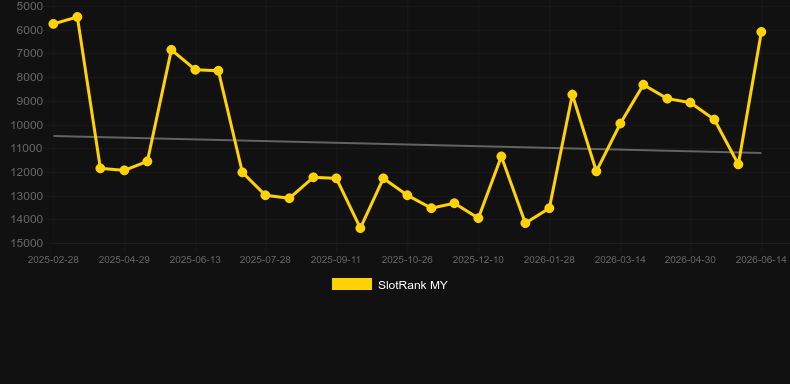This screenshot has width=790, height=384.
Task: Click the 2025-02-28 x-axis date label
Action: [53, 260]
